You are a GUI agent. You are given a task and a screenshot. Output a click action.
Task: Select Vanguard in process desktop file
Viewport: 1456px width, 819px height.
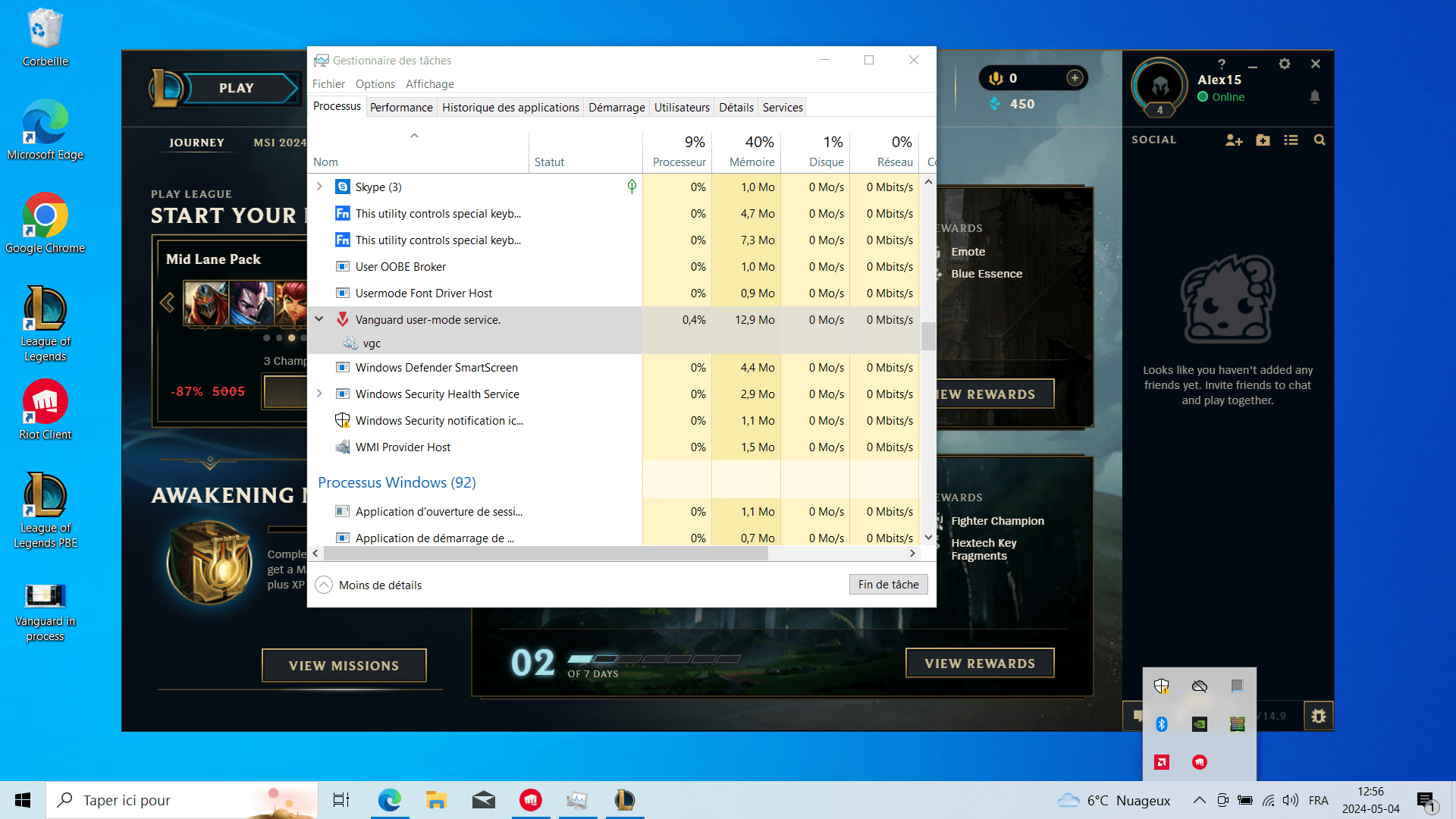click(45, 611)
